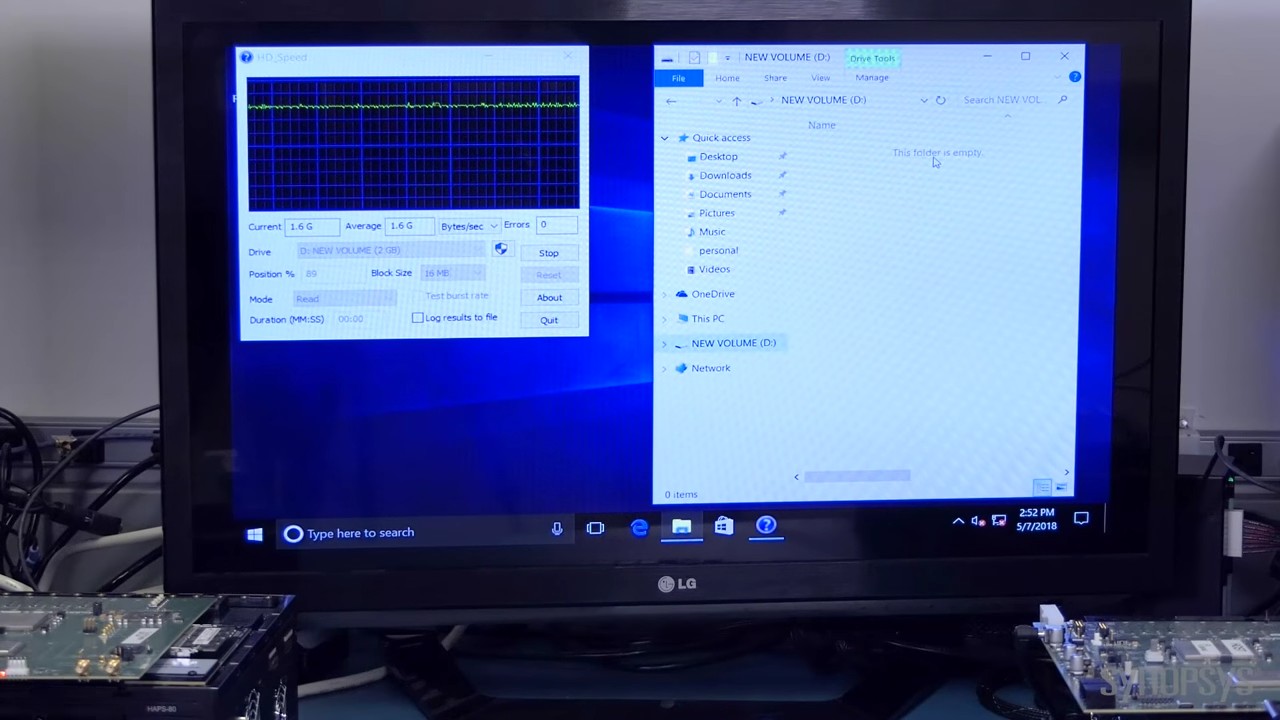Click the Current speed value field
The image size is (1280, 720).
pos(312,226)
